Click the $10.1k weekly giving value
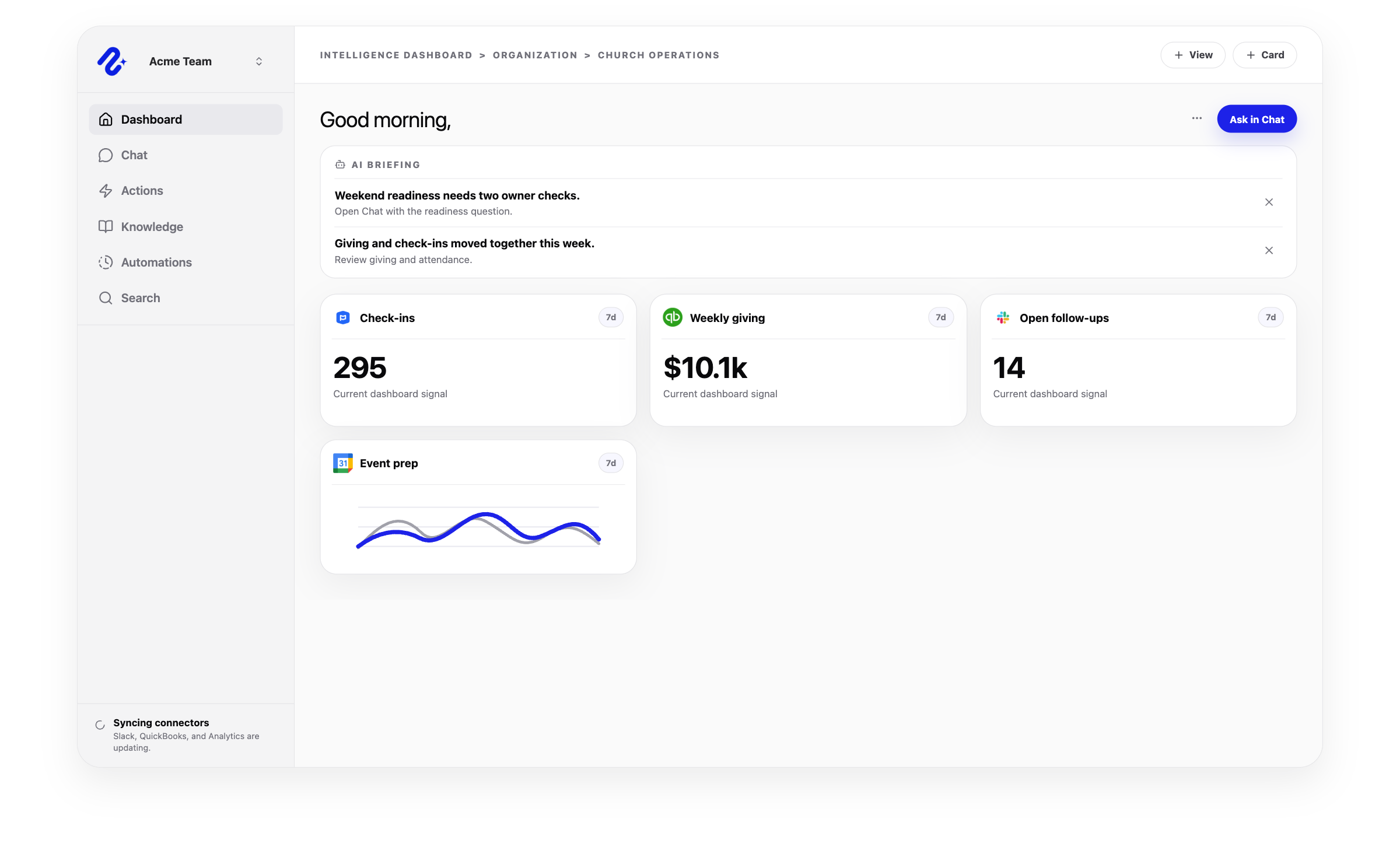This screenshot has width=1400, height=854. point(705,368)
